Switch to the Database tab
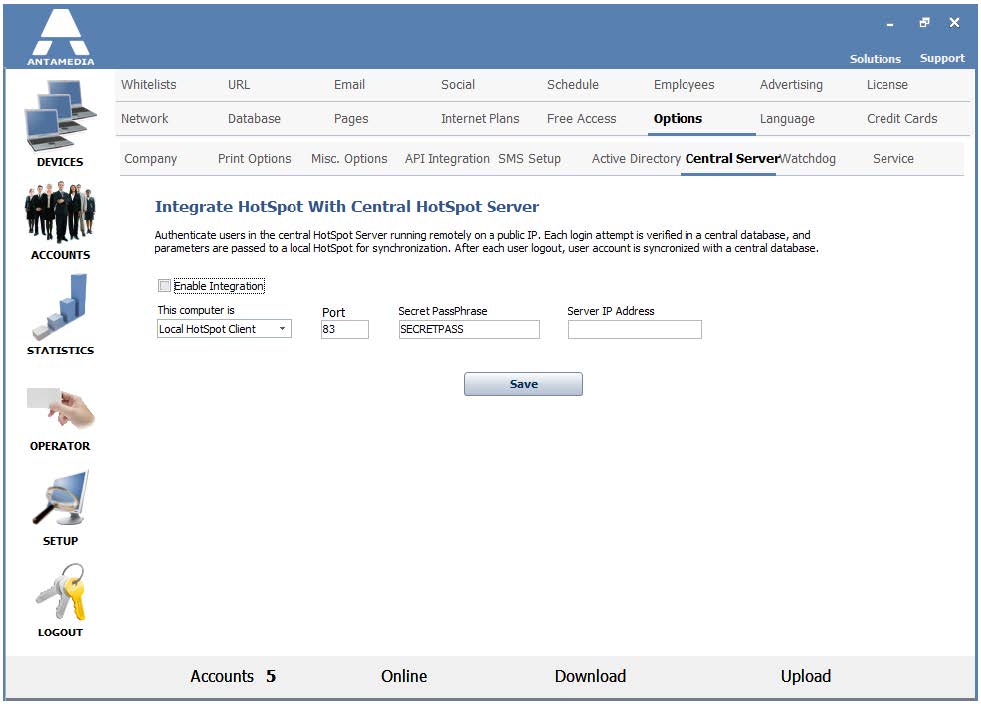 click(254, 118)
